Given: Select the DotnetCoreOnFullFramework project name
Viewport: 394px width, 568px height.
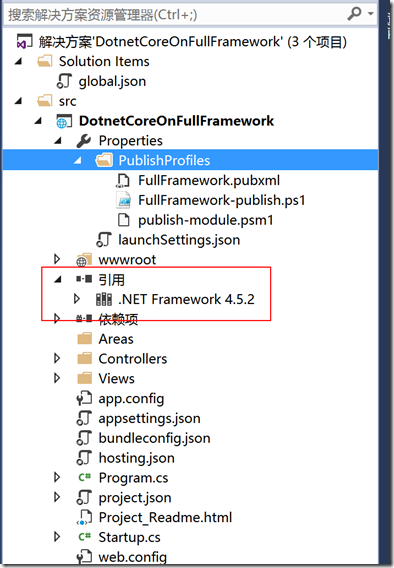Looking at the screenshot, I should pyautogui.click(x=176, y=121).
